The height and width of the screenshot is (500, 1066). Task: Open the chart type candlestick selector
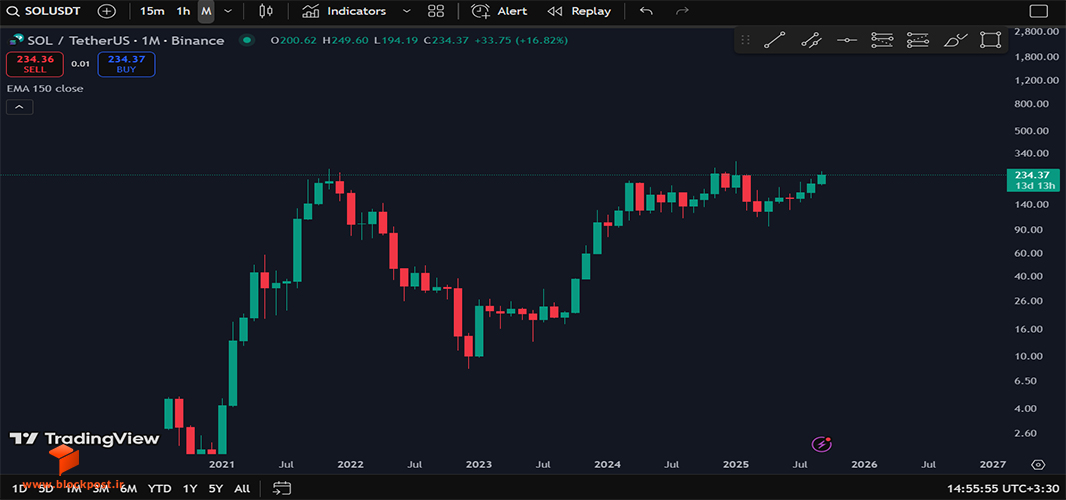click(266, 11)
